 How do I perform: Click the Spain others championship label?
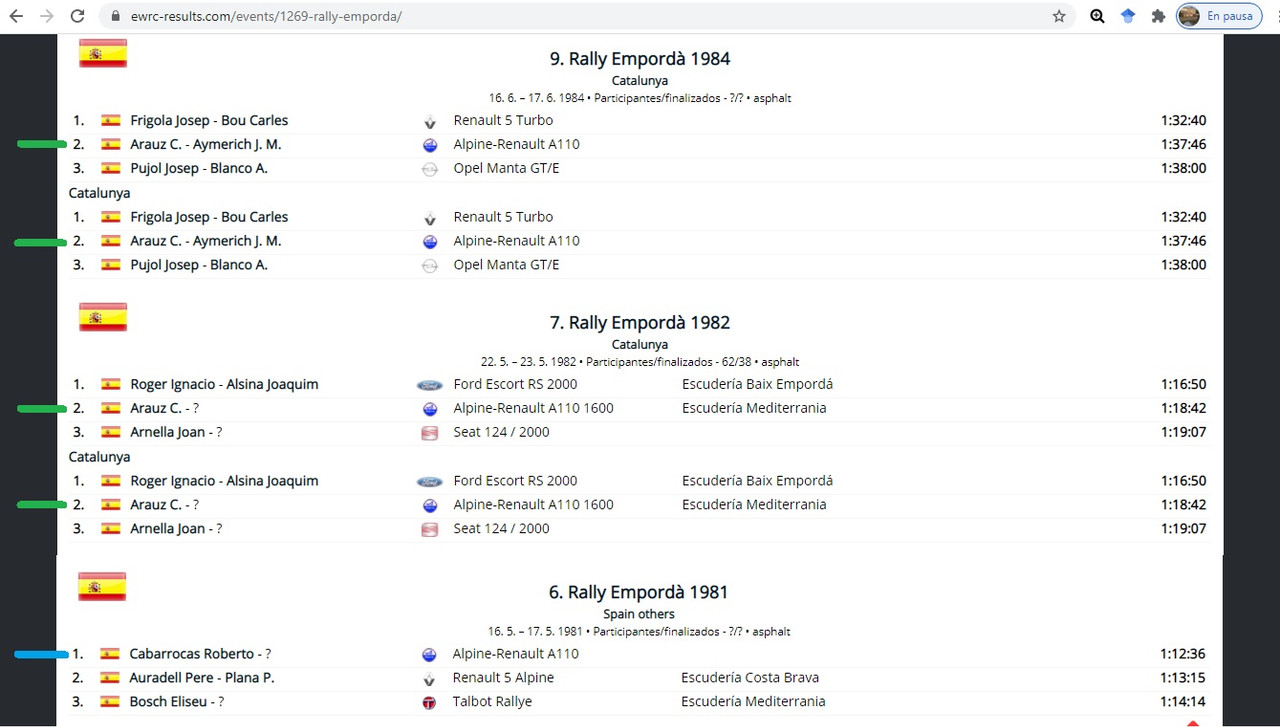[639, 614]
